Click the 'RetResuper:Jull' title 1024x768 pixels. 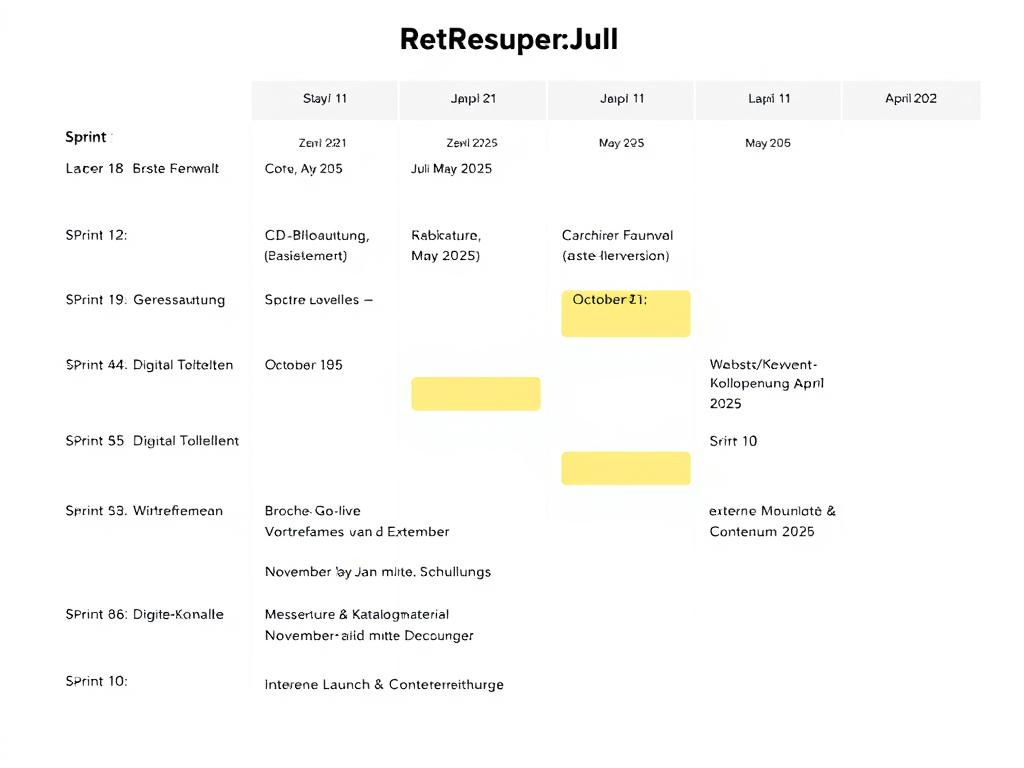point(509,39)
